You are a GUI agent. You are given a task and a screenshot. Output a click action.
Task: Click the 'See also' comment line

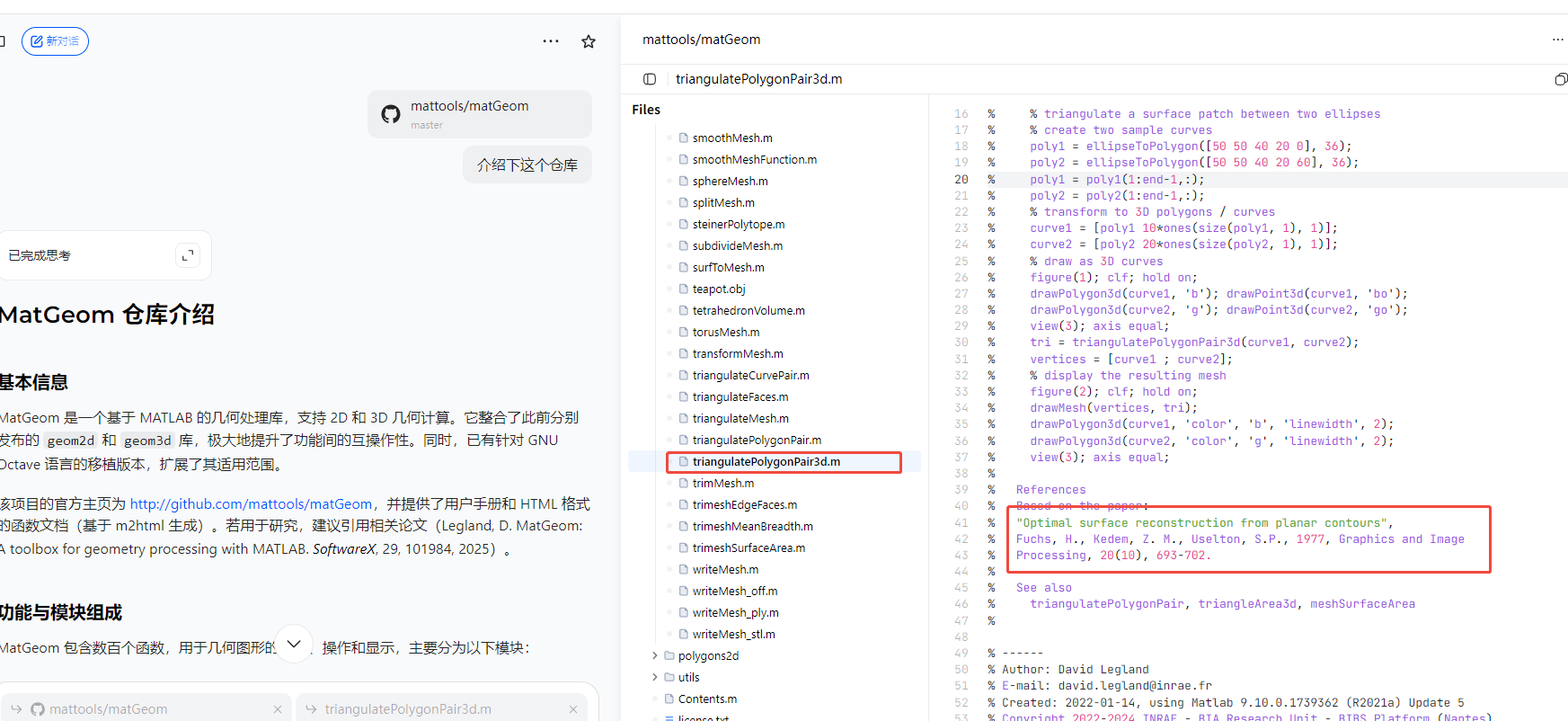pyautogui.click(x=1044, y=588)
